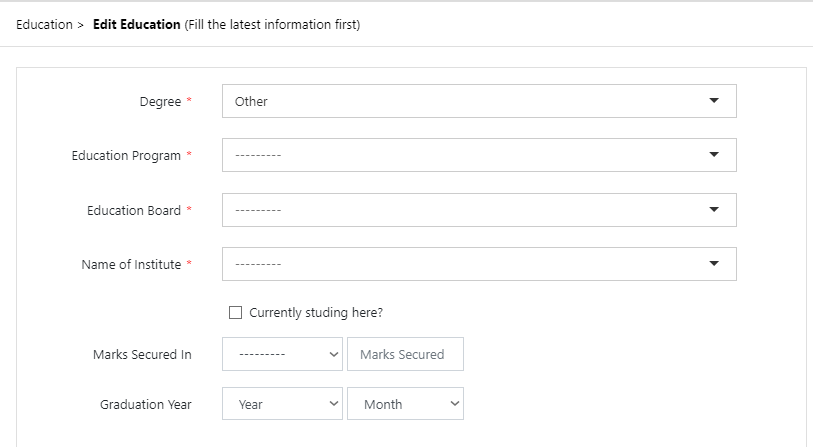
Task: Click the Education Board caret arrow
Action: (x=713, y=210)
